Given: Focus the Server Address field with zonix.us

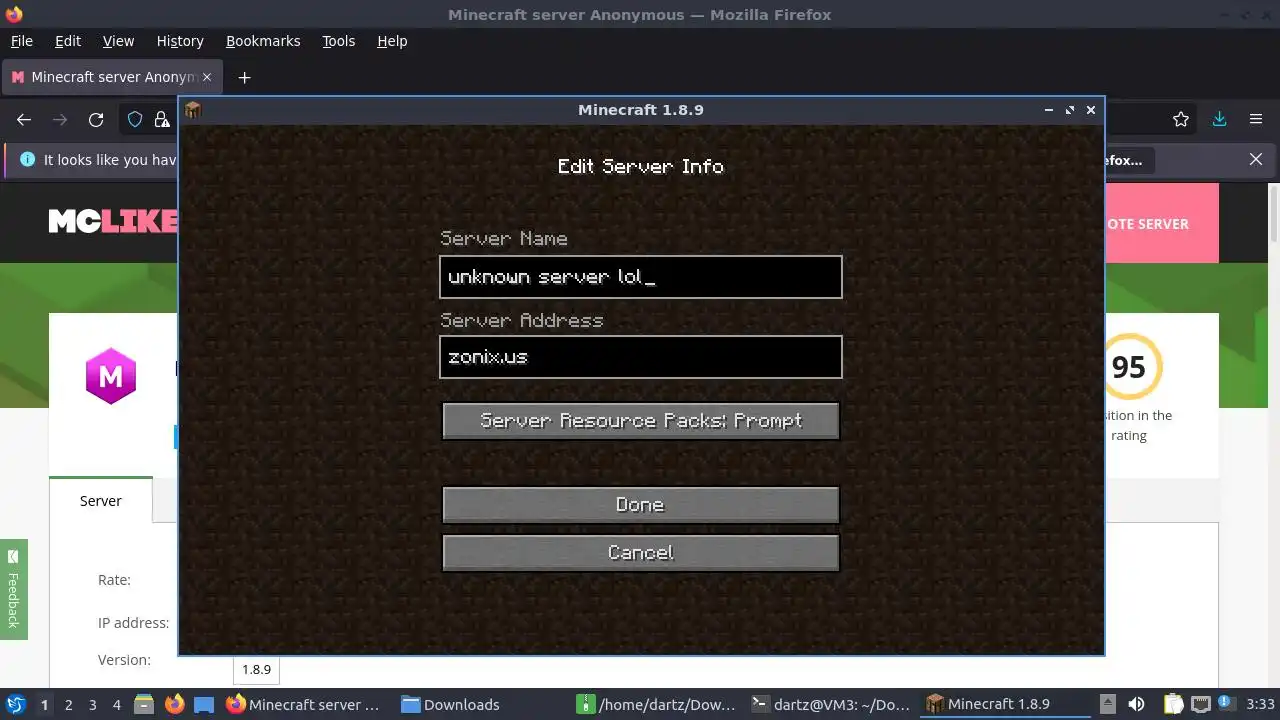Looking at the screenshot, I should (640, 357).
